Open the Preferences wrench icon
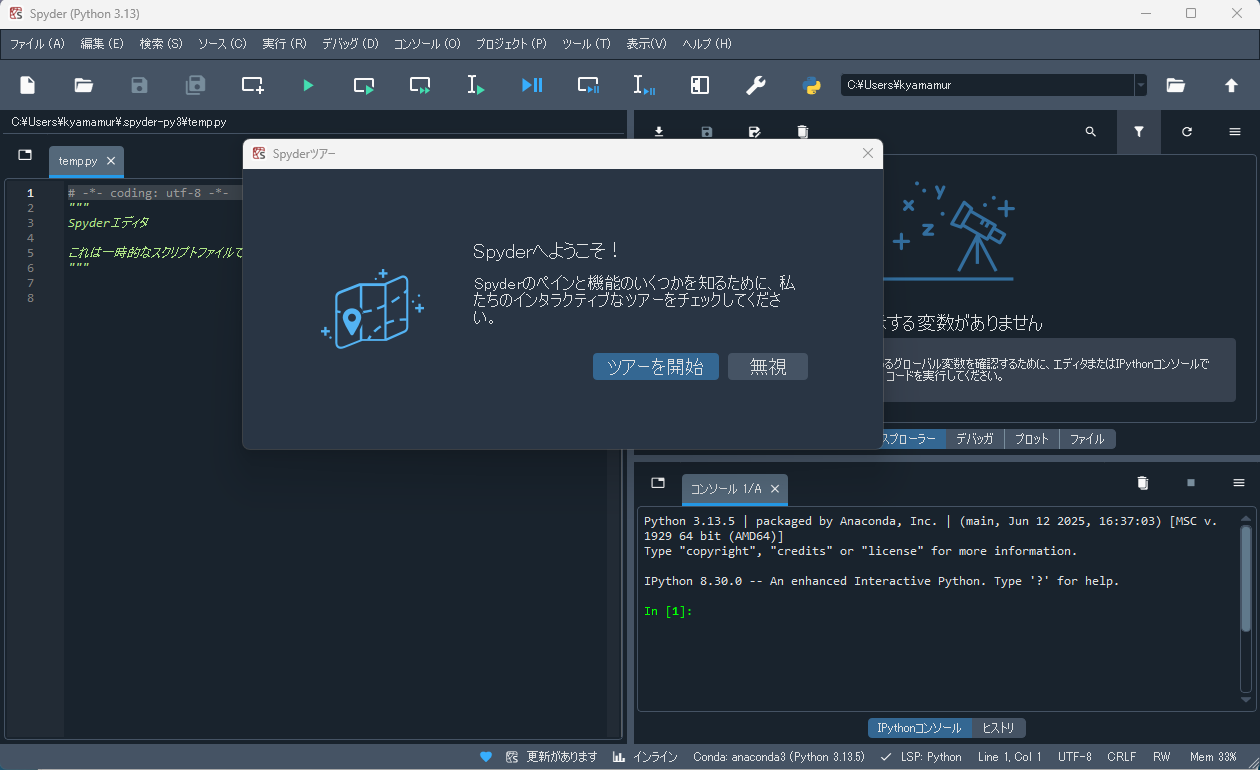The height and width of the screenshot is (770, 1260). point(756,86)
